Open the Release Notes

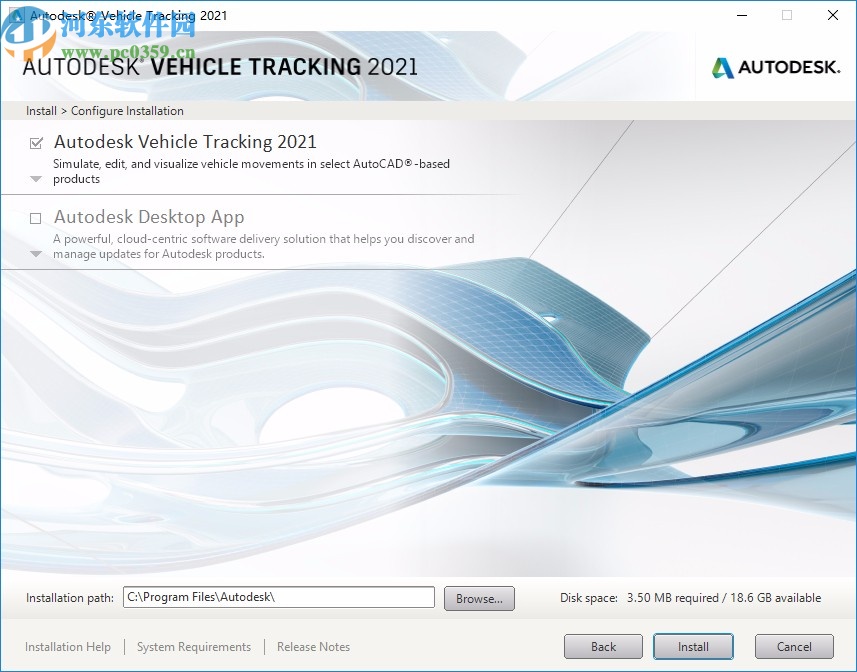[313, 647]
